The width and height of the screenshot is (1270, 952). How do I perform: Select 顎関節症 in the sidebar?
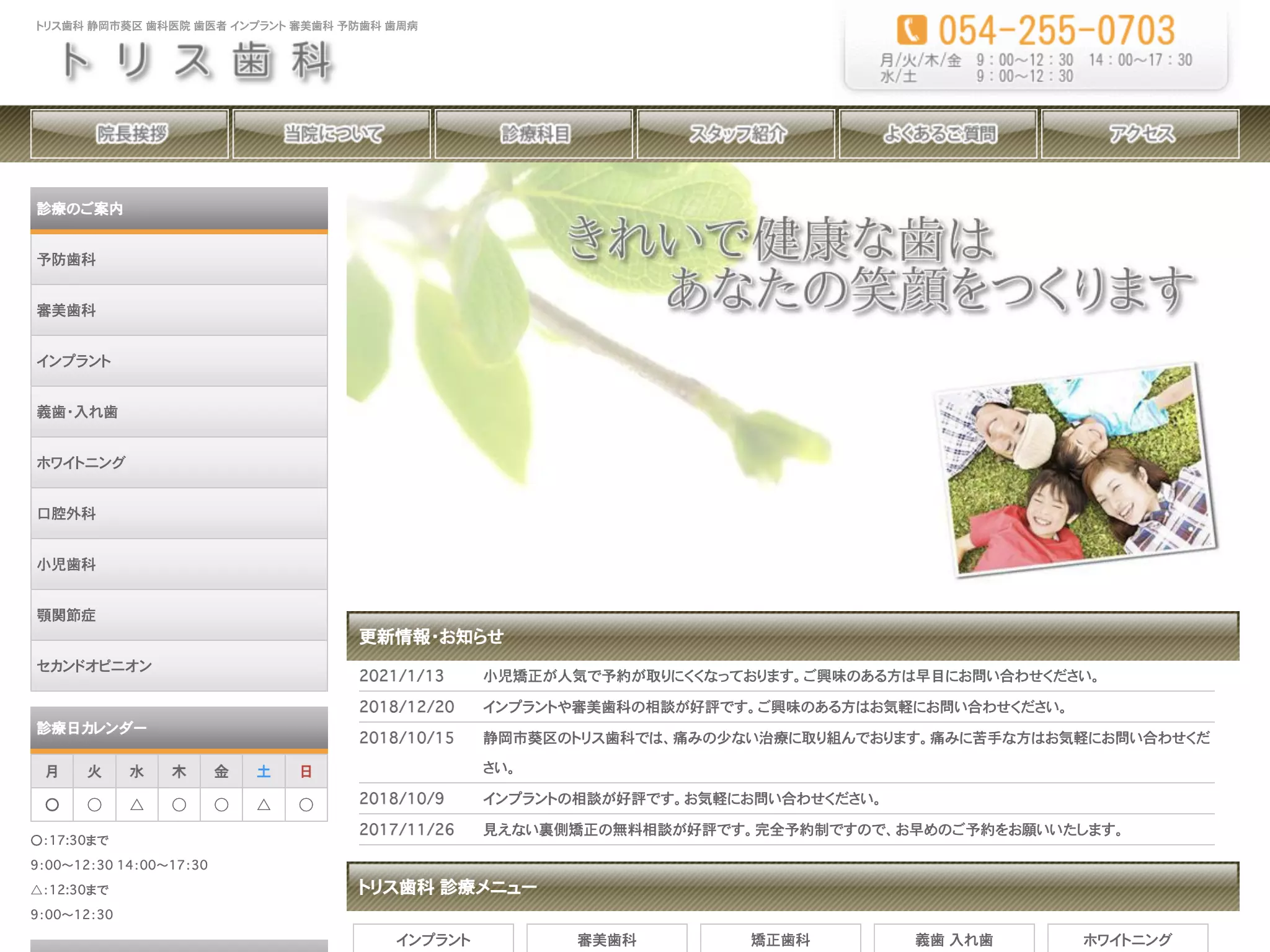[179, 615]
